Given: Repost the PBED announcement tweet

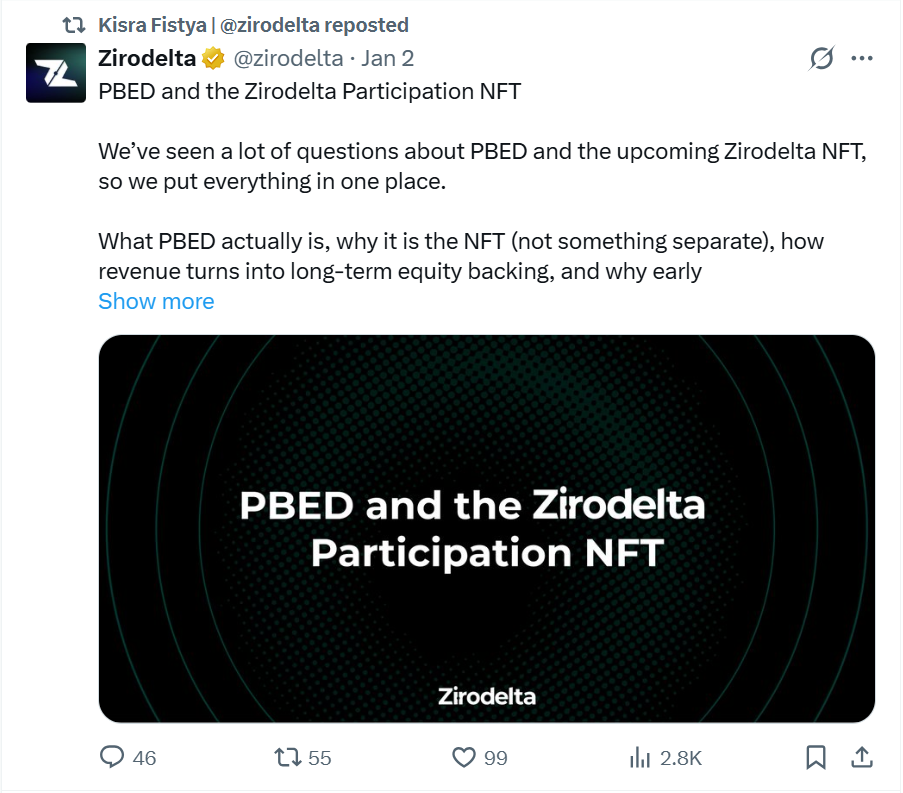Looking at the screenshot, I should 286,758.
